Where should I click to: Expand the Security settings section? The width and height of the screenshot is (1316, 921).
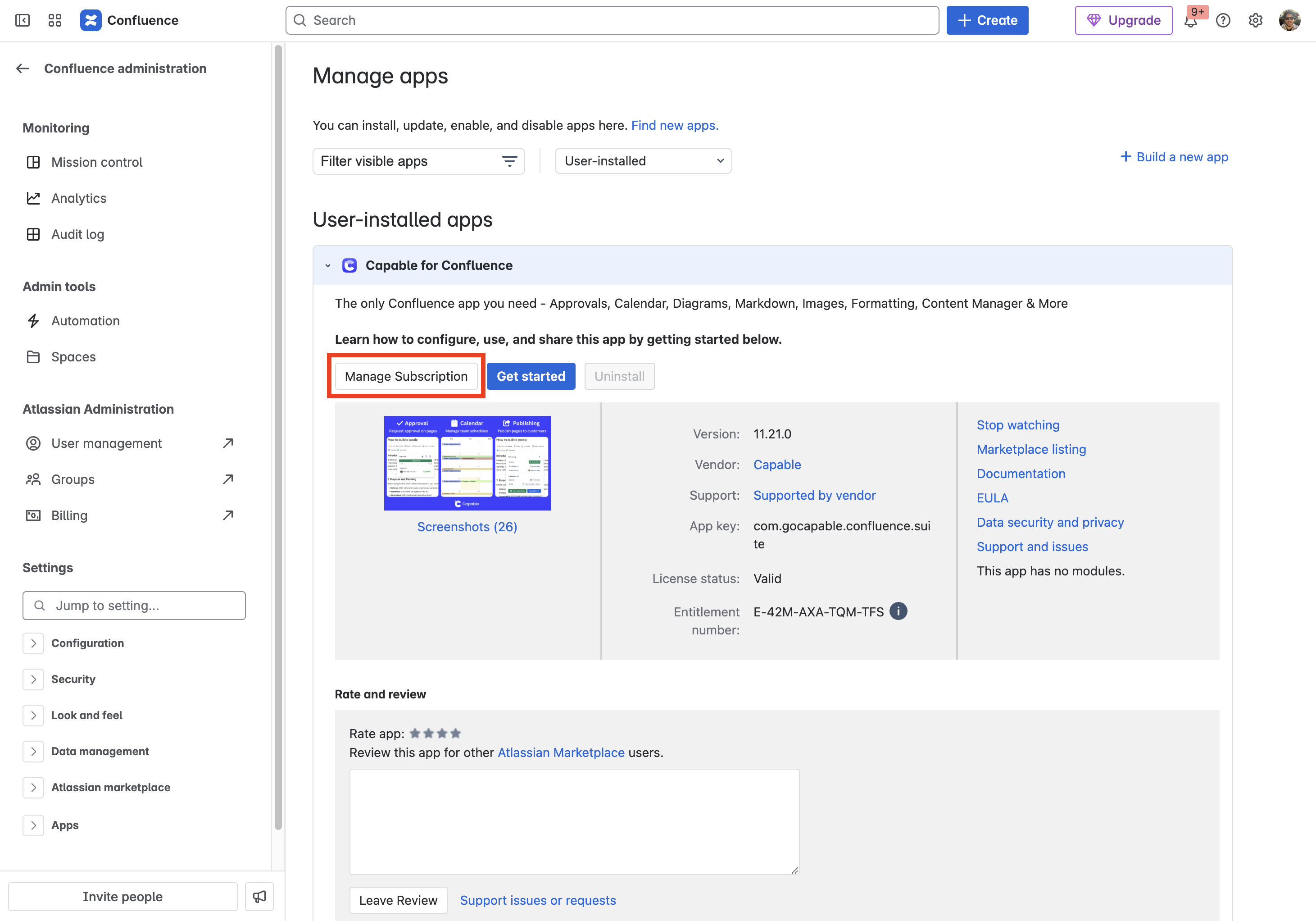[x=33, y=679]
